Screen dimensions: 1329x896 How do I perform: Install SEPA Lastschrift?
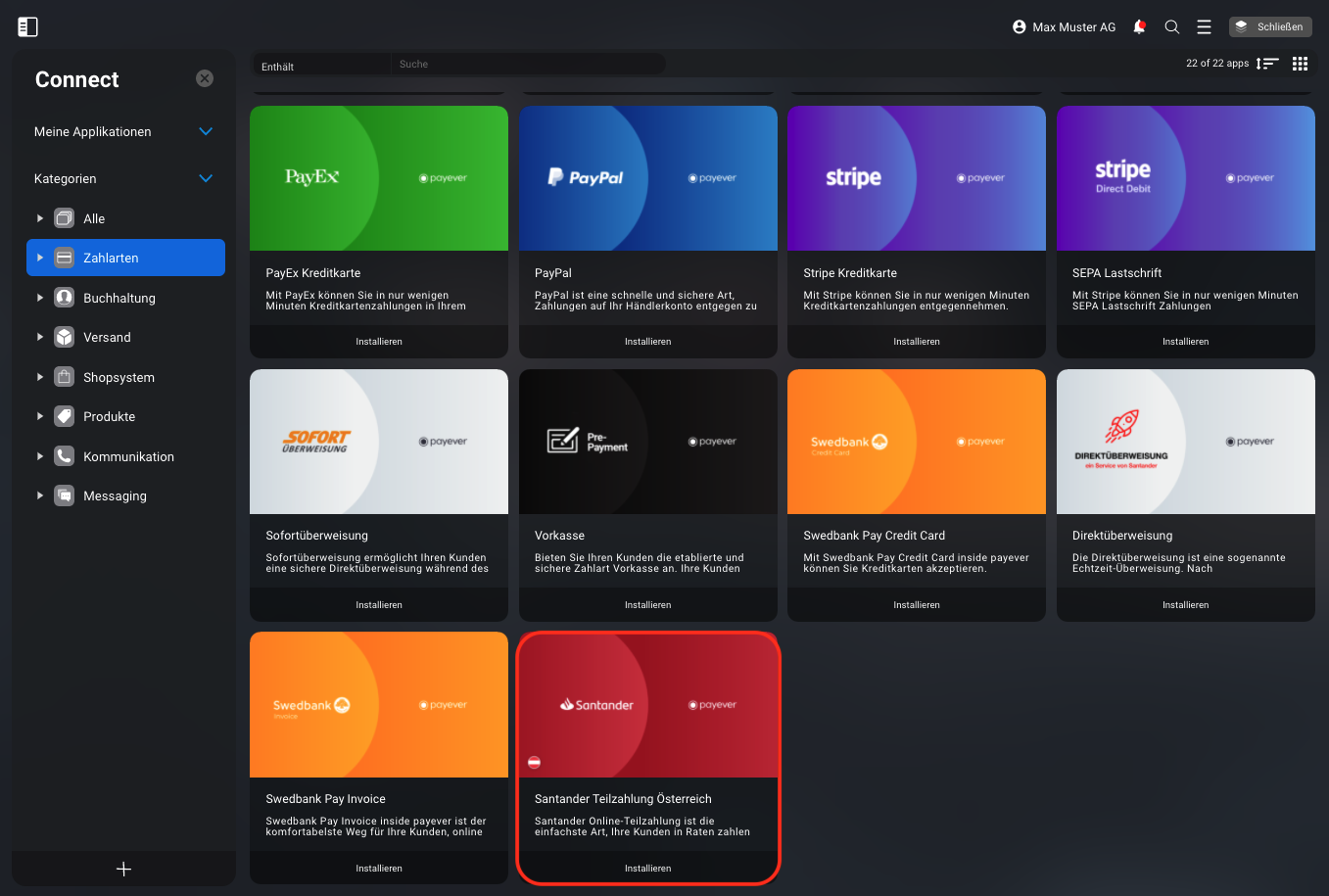1186,342
